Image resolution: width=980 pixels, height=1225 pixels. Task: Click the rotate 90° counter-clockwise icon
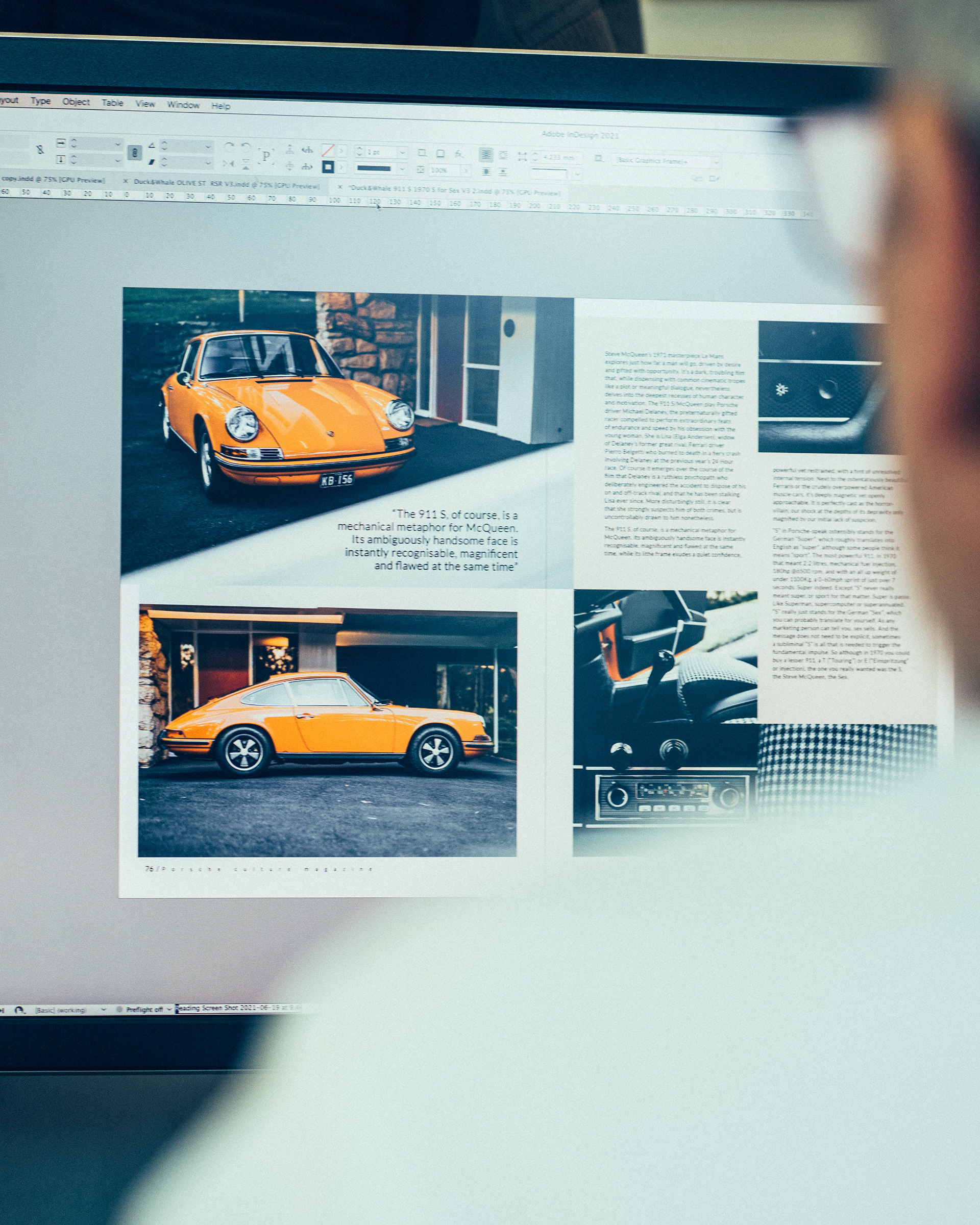[x=246, y=146]
